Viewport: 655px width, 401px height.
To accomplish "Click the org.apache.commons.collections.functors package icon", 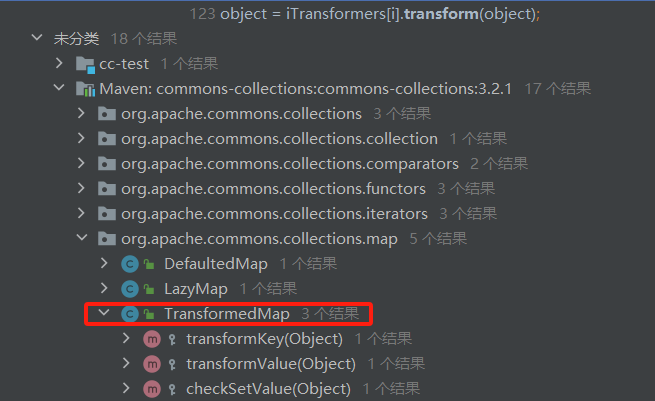I will click(x=107, y=189).
